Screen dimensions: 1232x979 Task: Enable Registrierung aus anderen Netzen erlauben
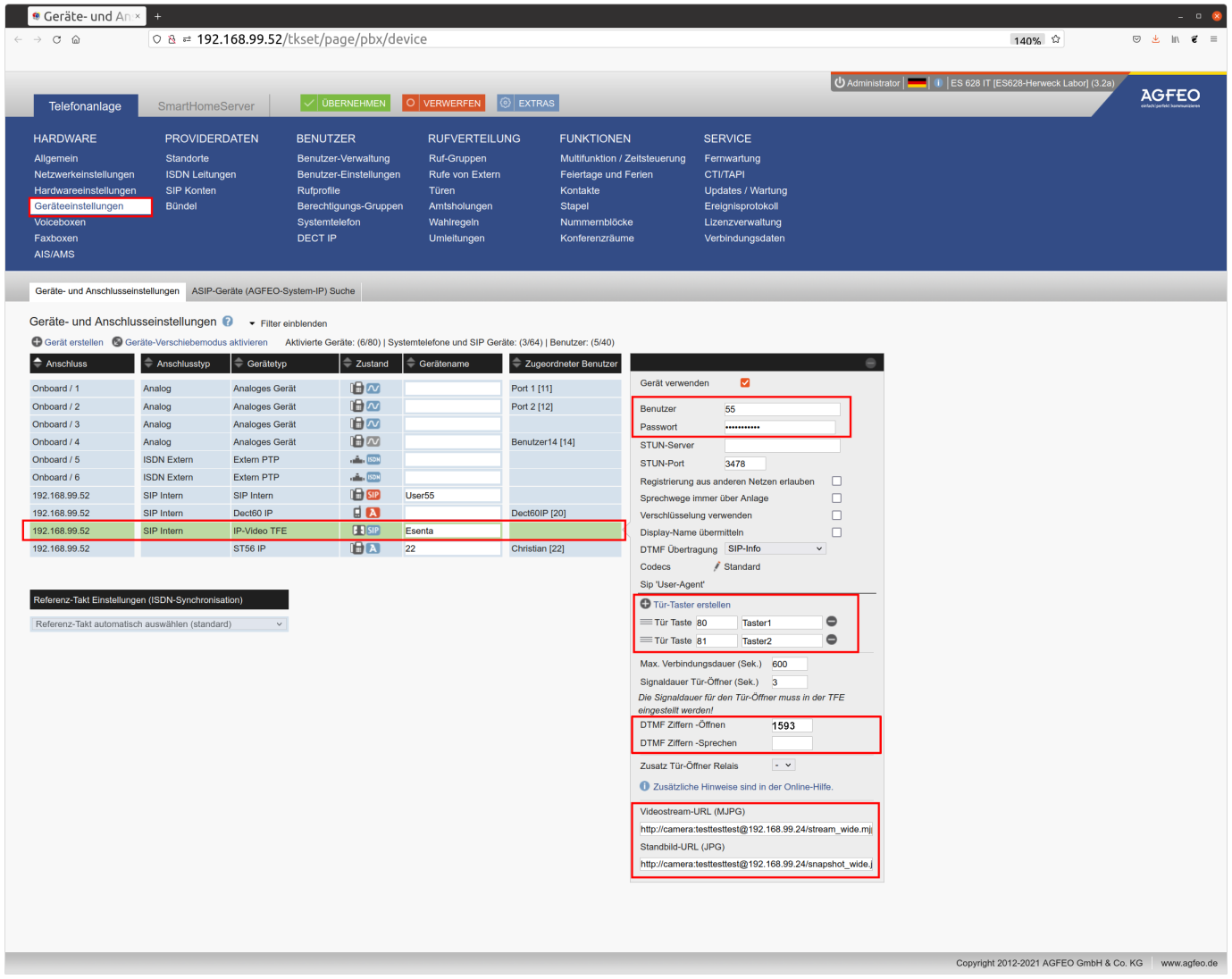pyautogui.click(x=836, y=481)
